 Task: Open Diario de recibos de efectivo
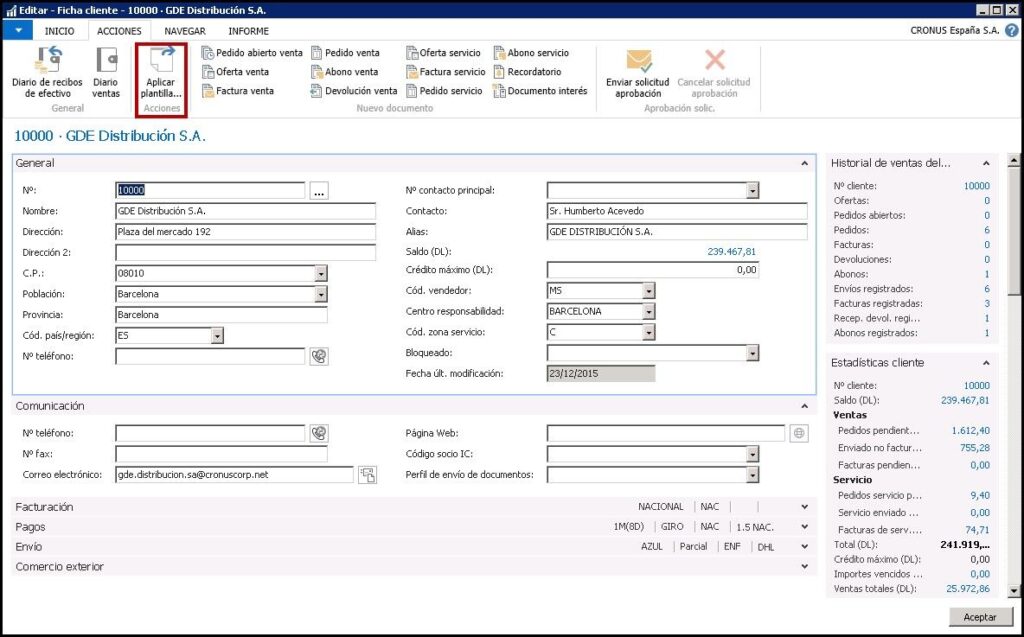pyautogui.click(x=48, y=62)
